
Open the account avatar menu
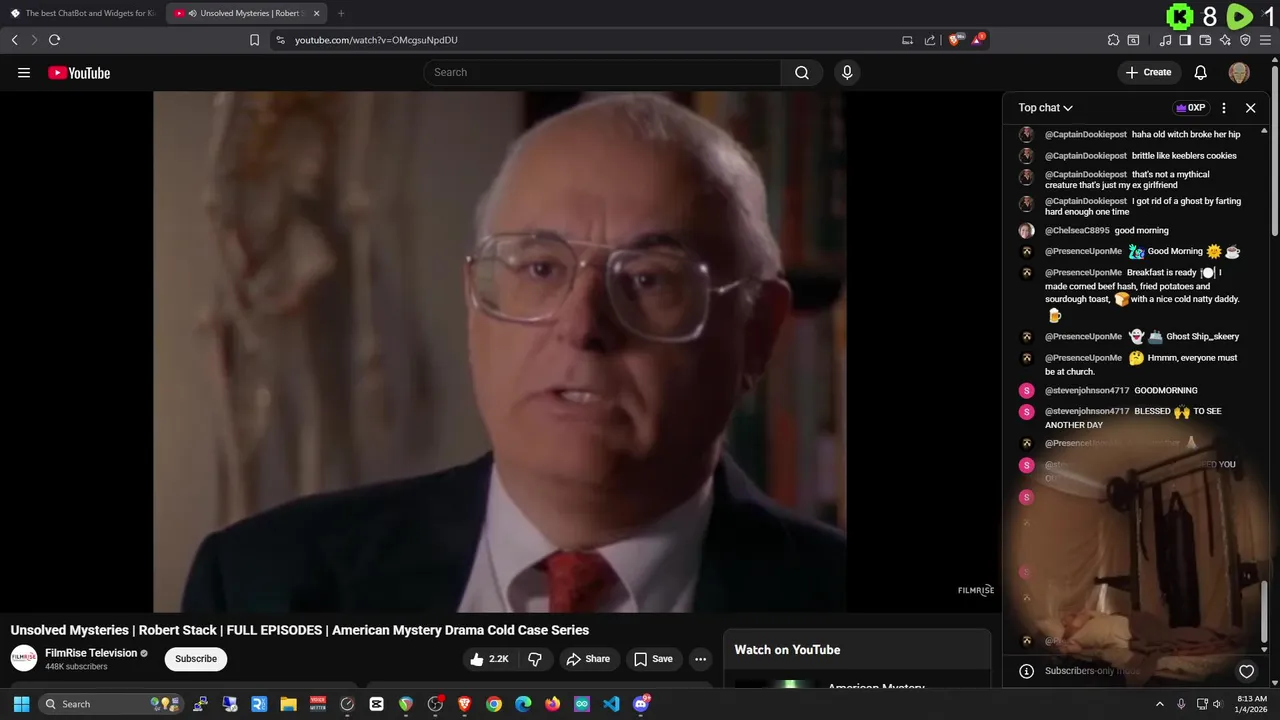1239,72
